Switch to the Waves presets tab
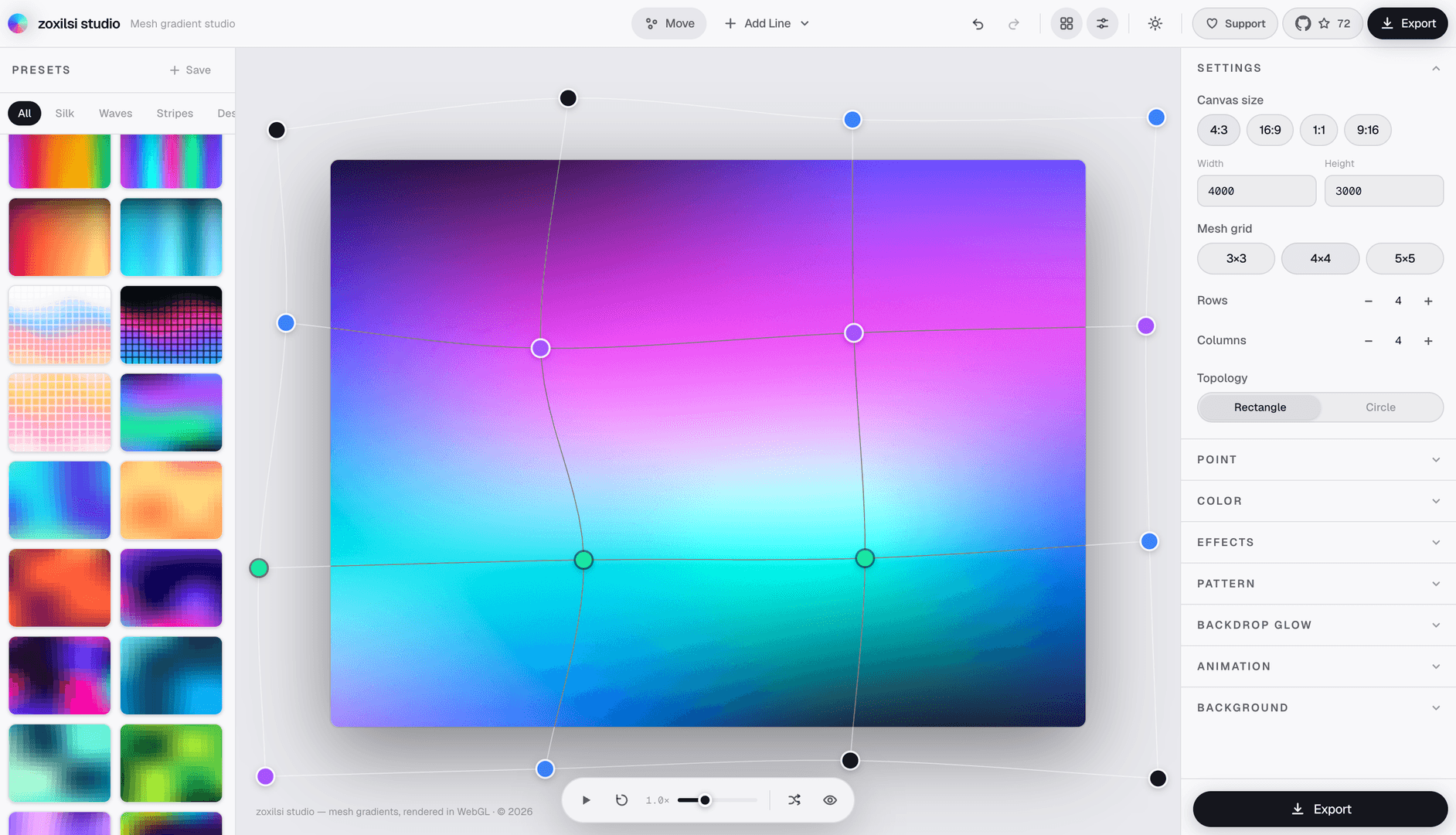 tap(115, 114)
